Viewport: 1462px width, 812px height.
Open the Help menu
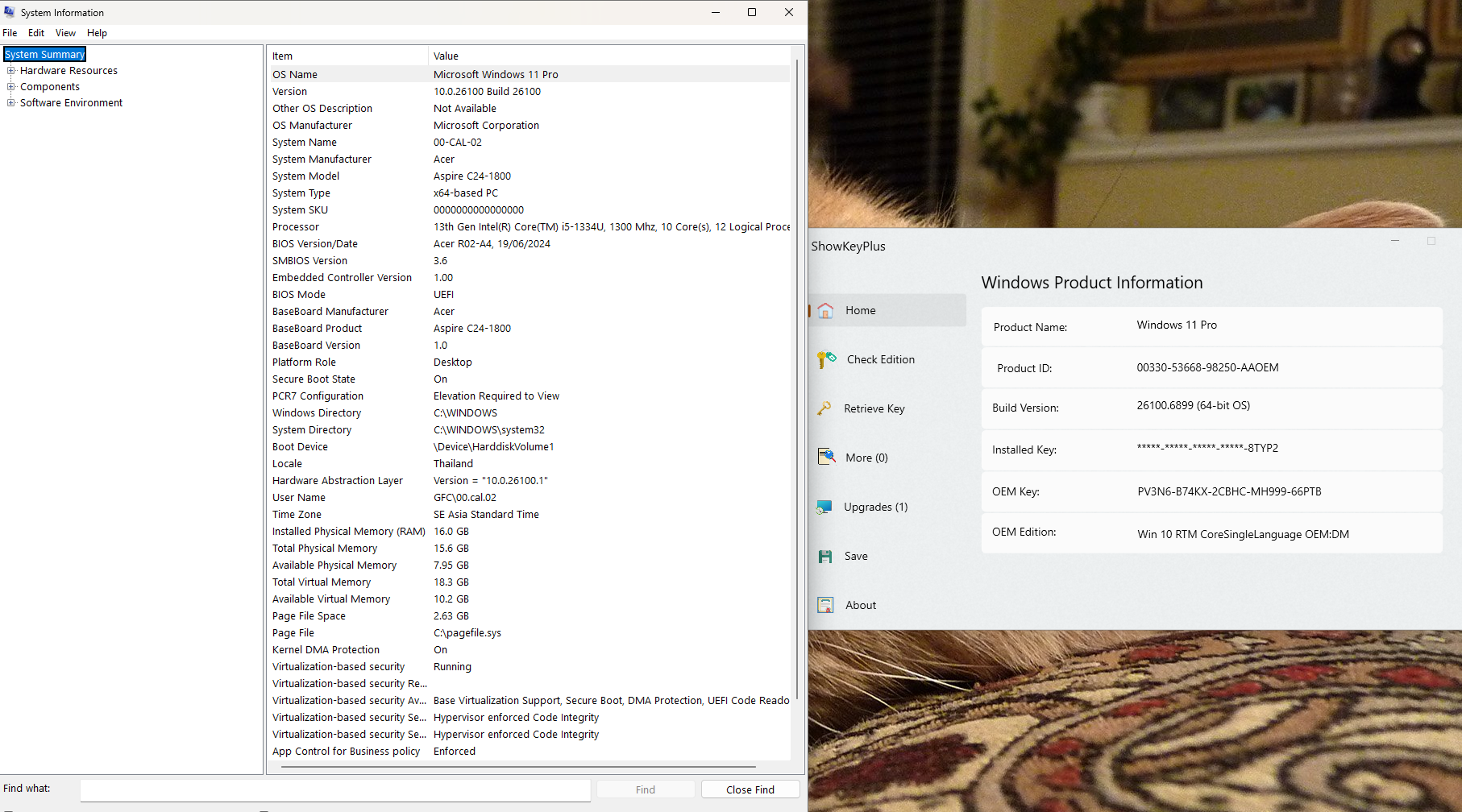(97, 33)
